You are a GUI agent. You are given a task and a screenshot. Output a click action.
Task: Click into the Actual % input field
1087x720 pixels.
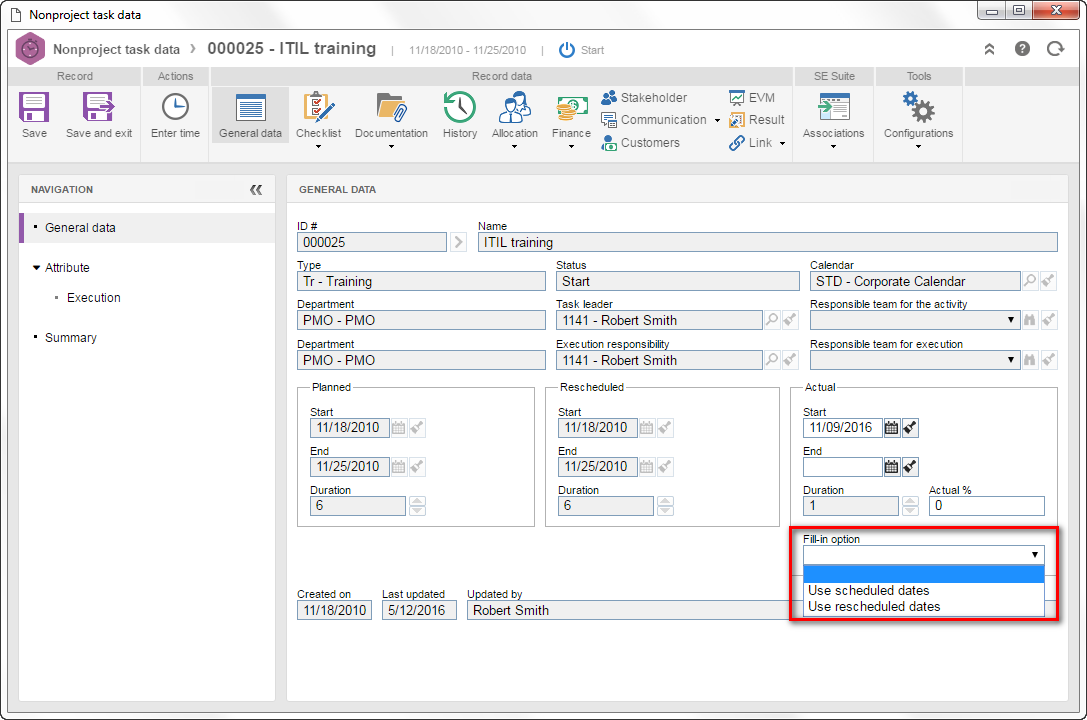coord(986,506)
